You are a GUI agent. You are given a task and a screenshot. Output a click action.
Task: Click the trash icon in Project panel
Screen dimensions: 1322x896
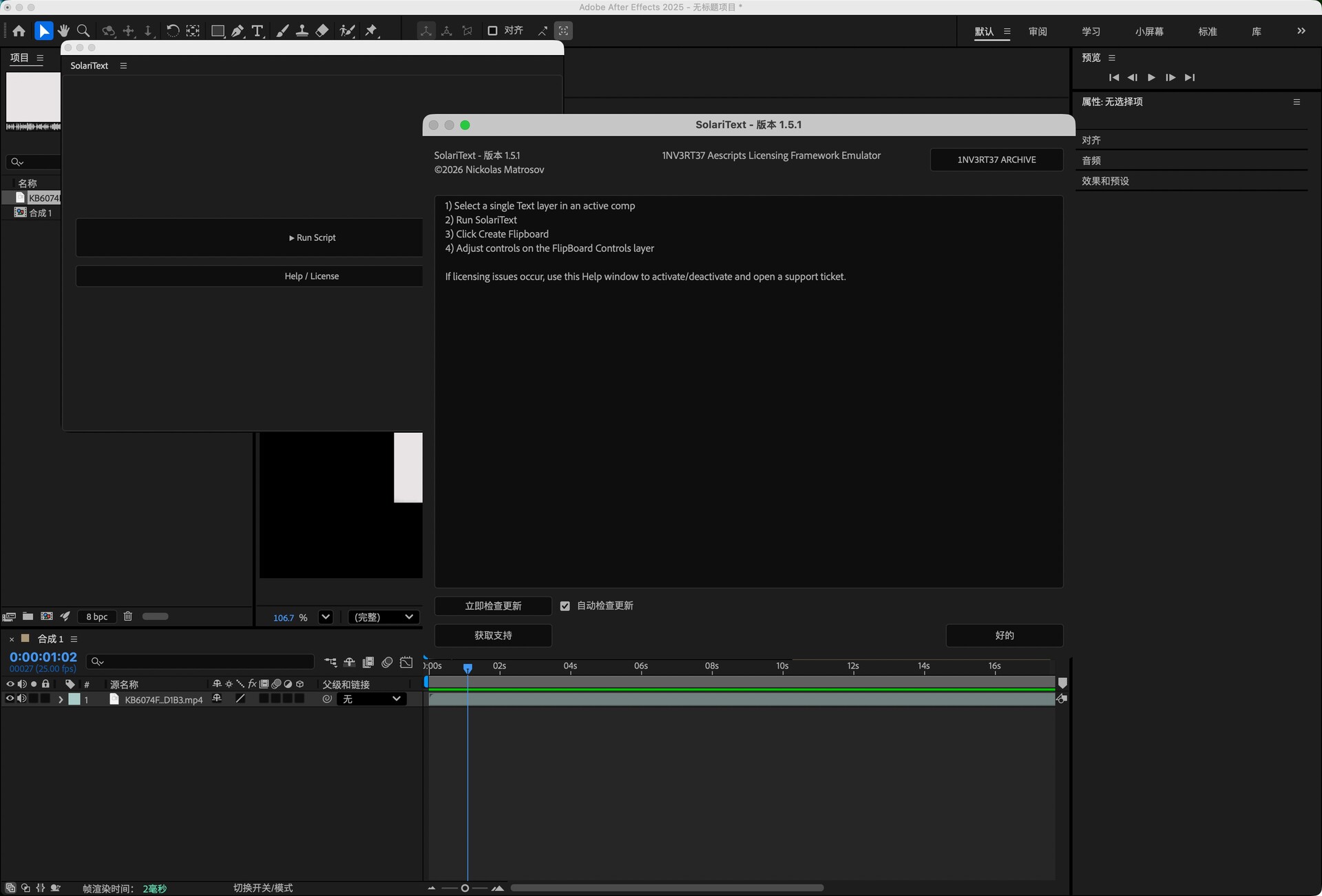[x=127, y=617]
